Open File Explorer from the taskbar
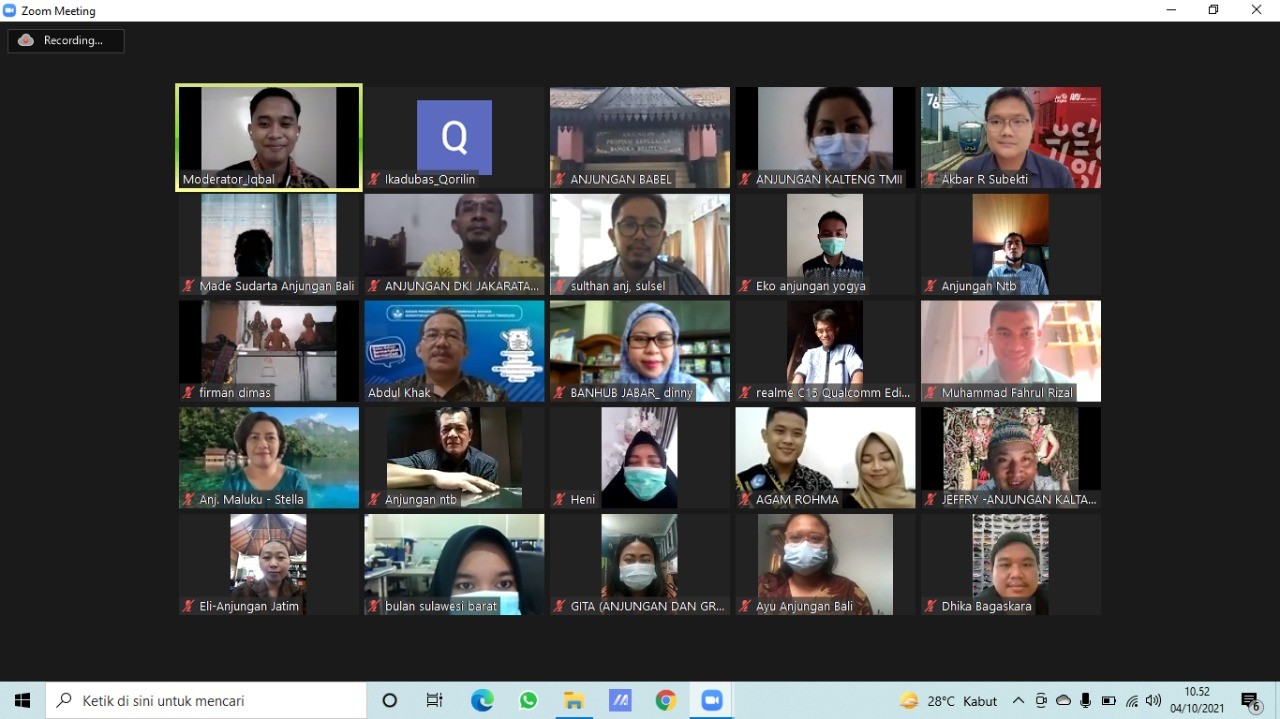 574,700
